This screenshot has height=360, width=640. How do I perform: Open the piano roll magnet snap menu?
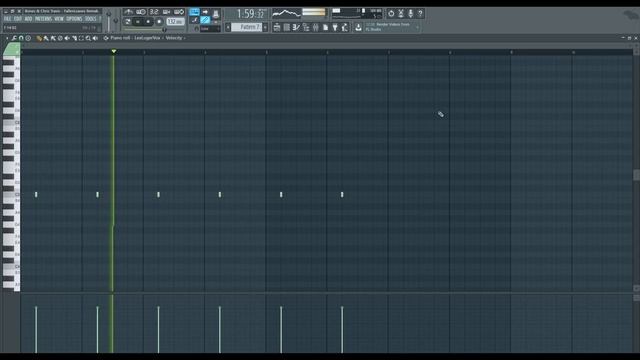pyautogui.click(x=21, y=38)
